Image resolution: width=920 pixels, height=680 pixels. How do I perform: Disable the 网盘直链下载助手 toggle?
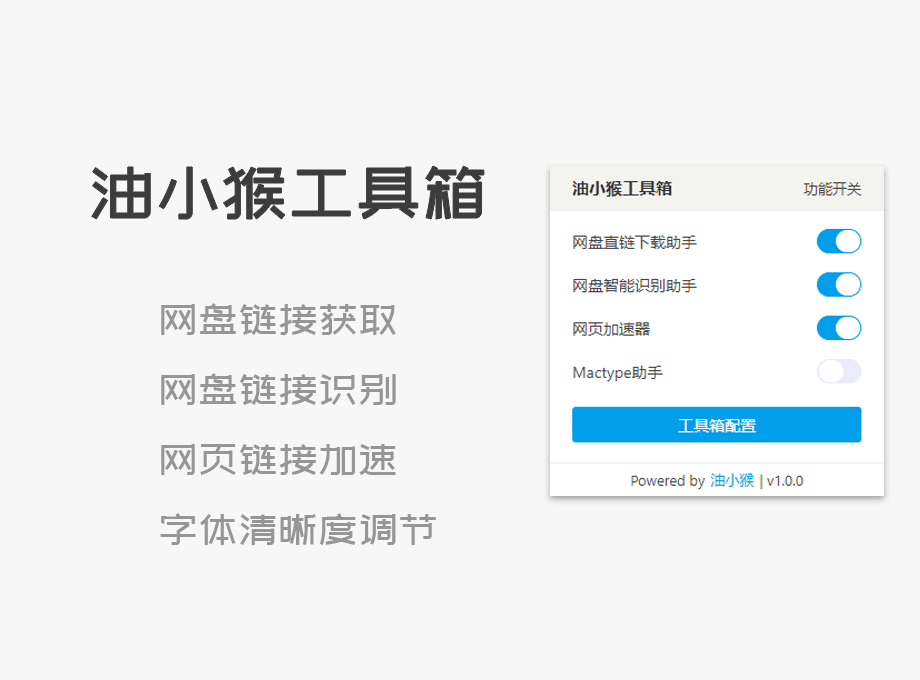(x=839, y=241)
